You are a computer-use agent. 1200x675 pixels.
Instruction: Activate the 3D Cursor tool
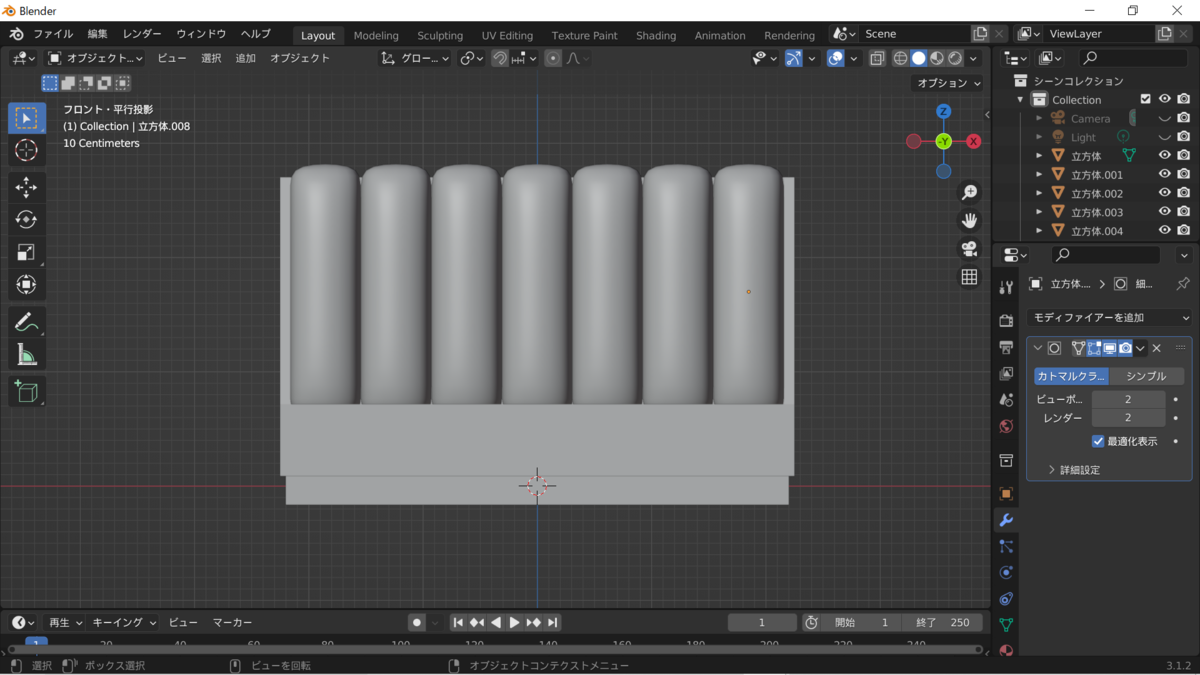pos(27,150)
